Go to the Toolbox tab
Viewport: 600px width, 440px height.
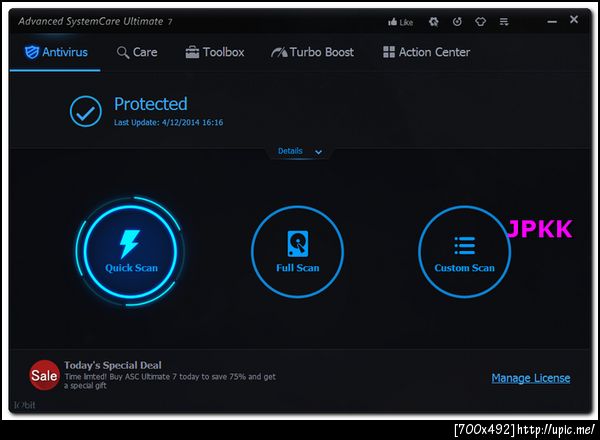tap(215, 52)
